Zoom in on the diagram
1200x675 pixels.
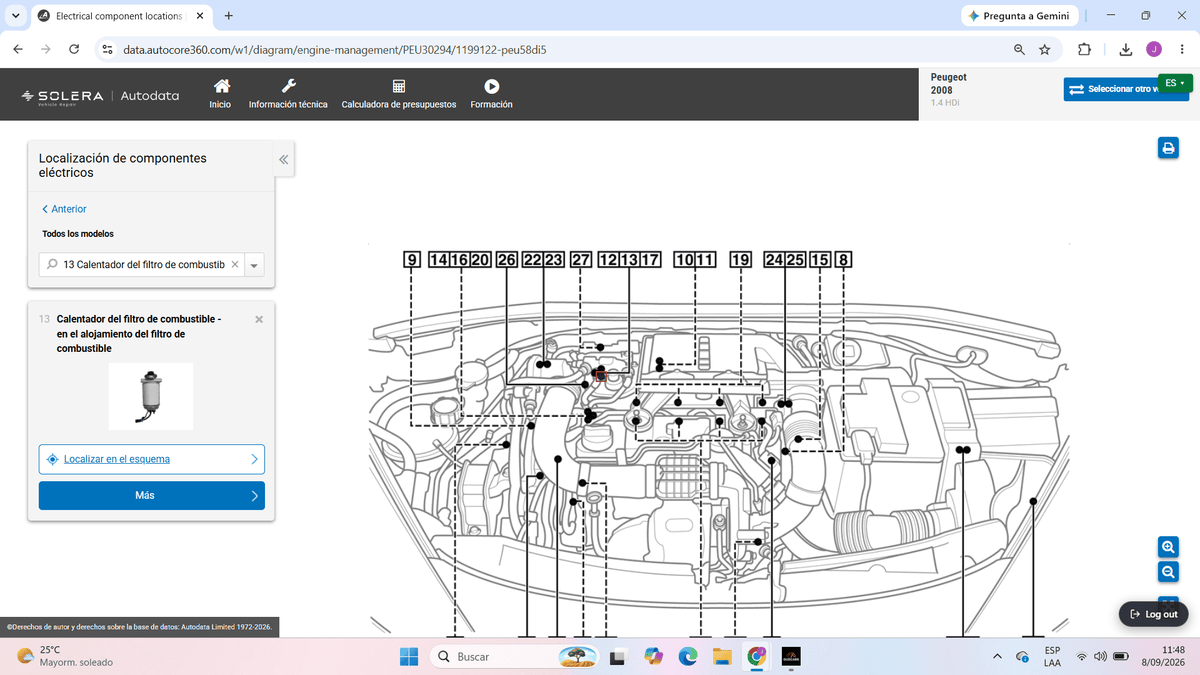[x=1167, y=547]
